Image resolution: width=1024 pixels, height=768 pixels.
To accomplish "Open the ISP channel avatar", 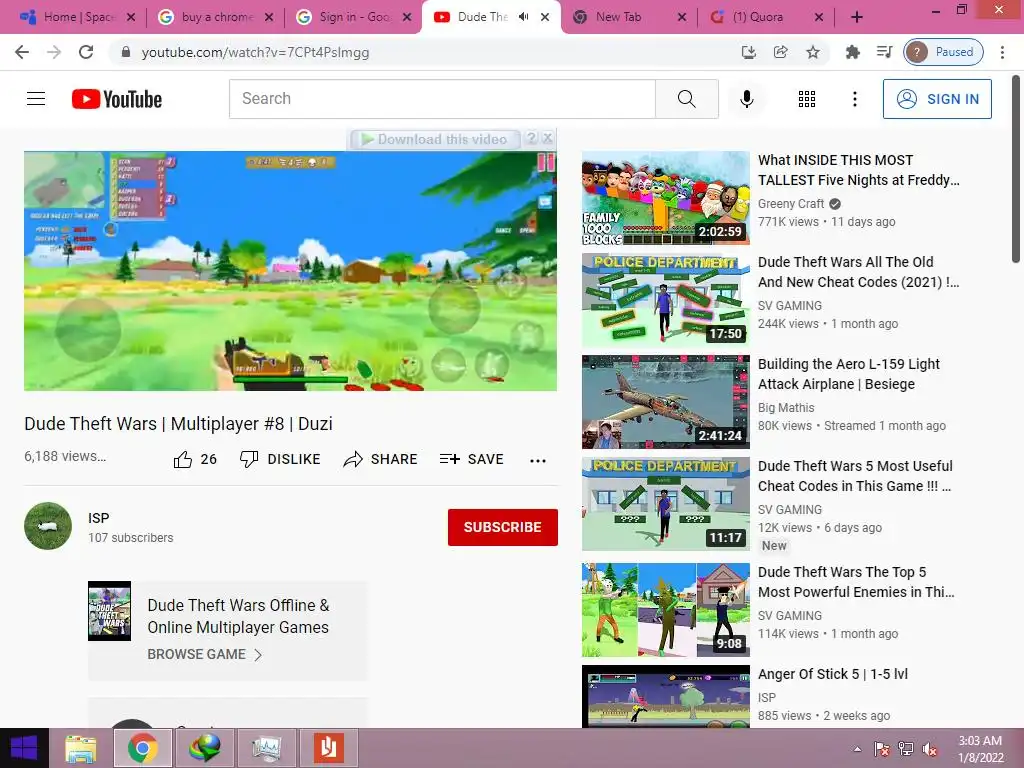I will pos(48,526).
